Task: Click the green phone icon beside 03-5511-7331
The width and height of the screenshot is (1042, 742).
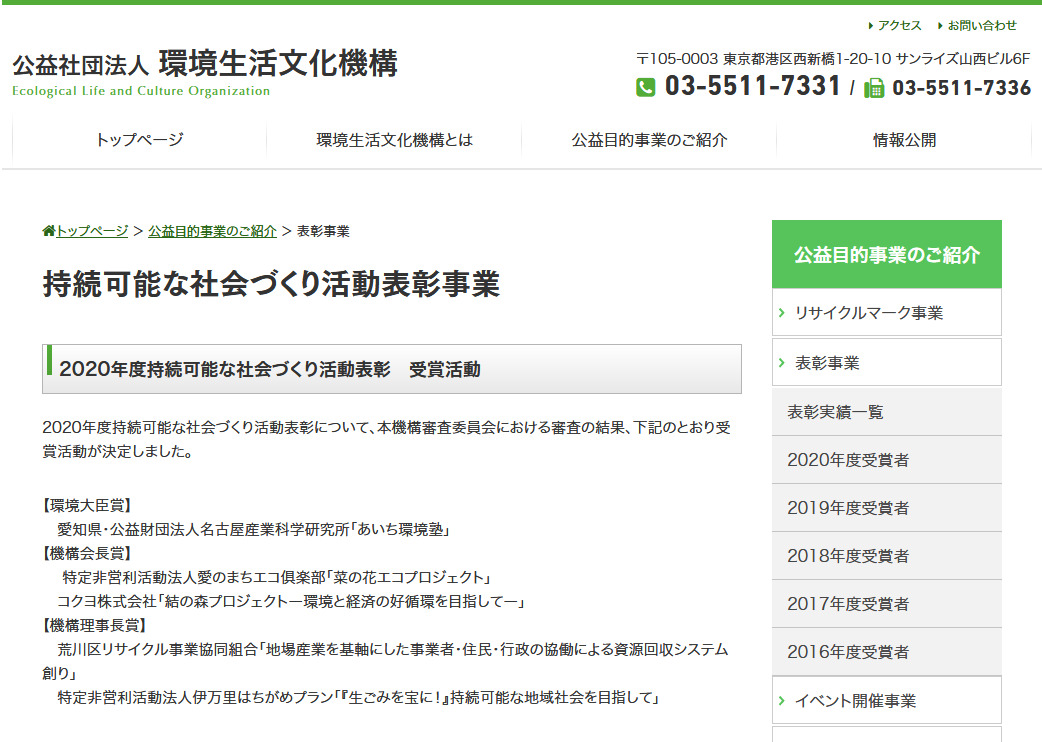Action: [646, 88]
